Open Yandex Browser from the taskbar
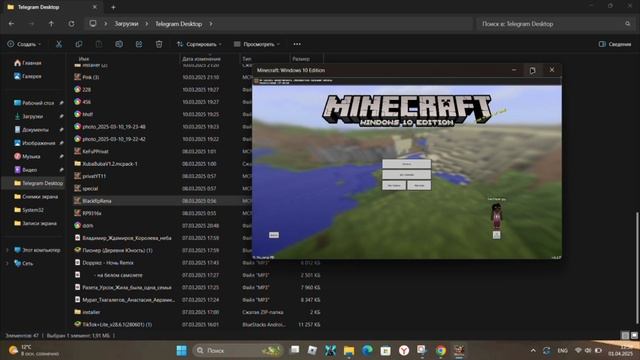The width and height of the screenshot is (640, 360). 404,350
